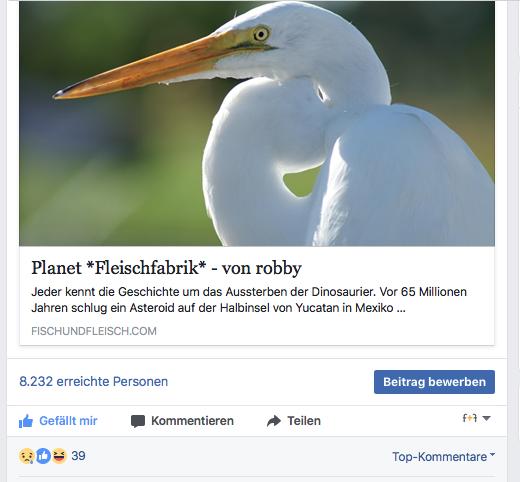Open the laughing Haha reaction emoji
520x482 pixels.
tap(59, 456)
